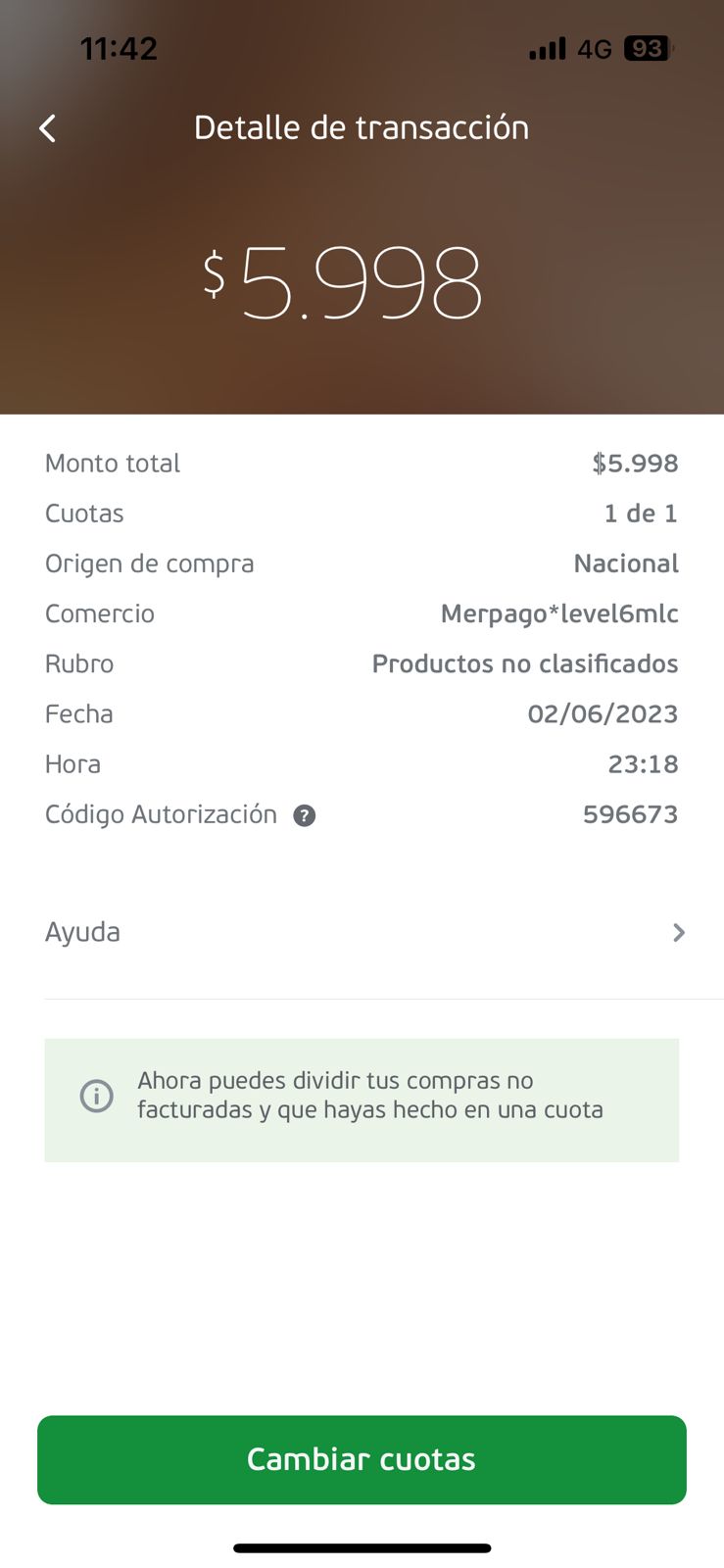Screen dimensions: 724x1568
Task: Tap the 11:42 clock in status bar
Action: click(119, 48)
